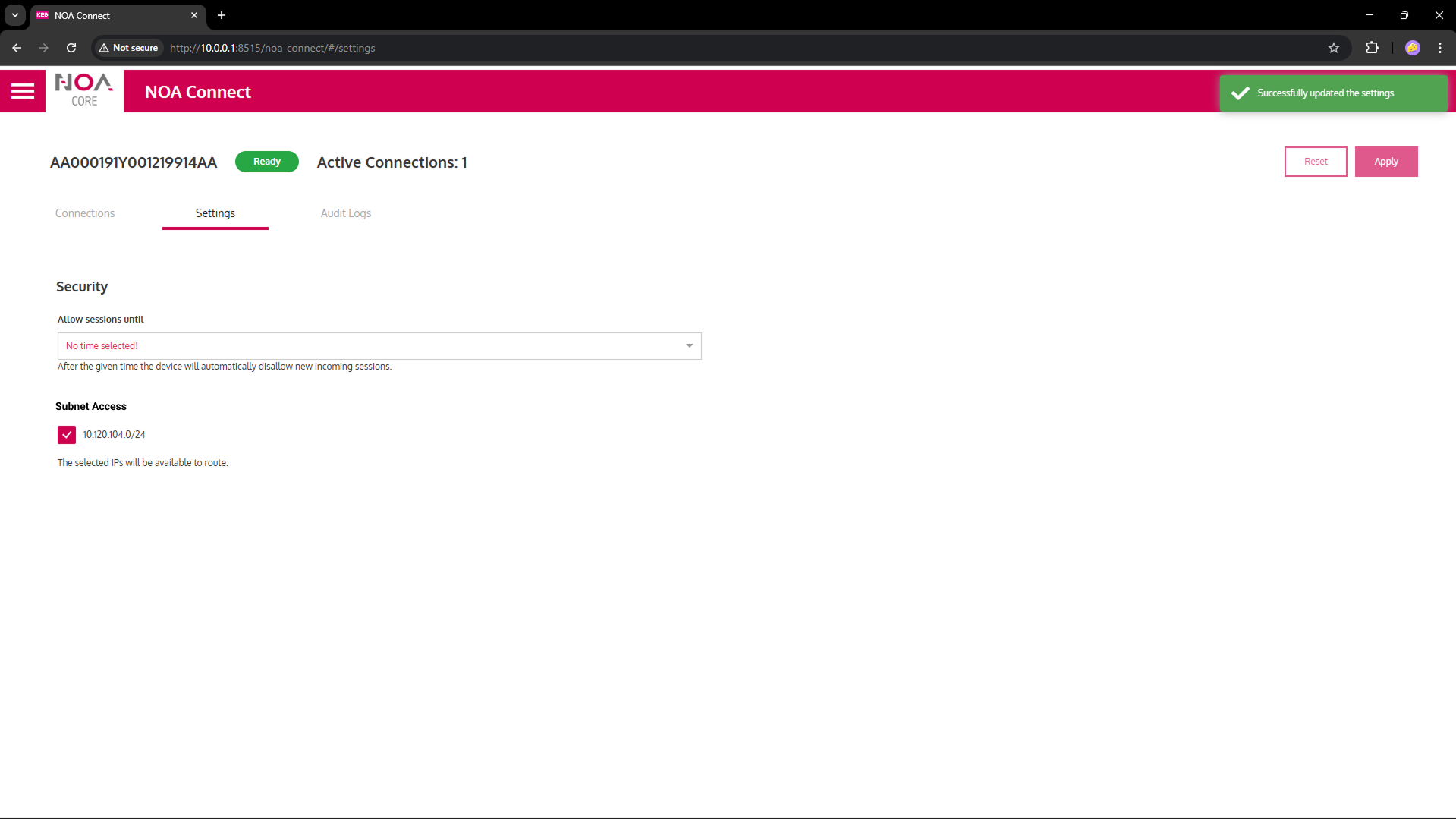Open the browser extensions puzzle icon
Viewport: 1456px width, 819px height.
1372,48
